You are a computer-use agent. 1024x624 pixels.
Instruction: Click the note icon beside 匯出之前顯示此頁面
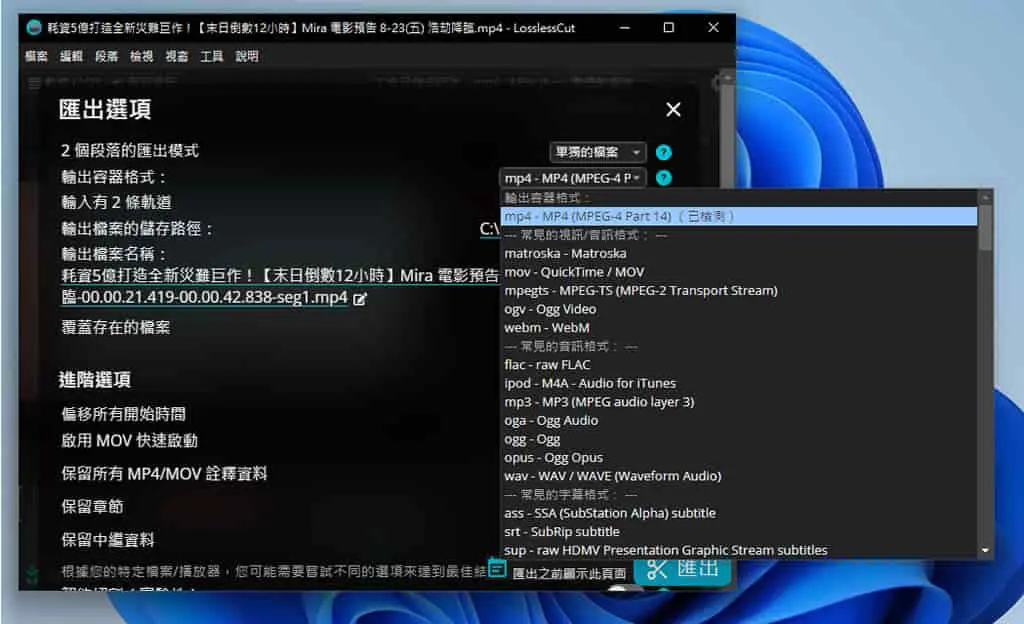497,569
